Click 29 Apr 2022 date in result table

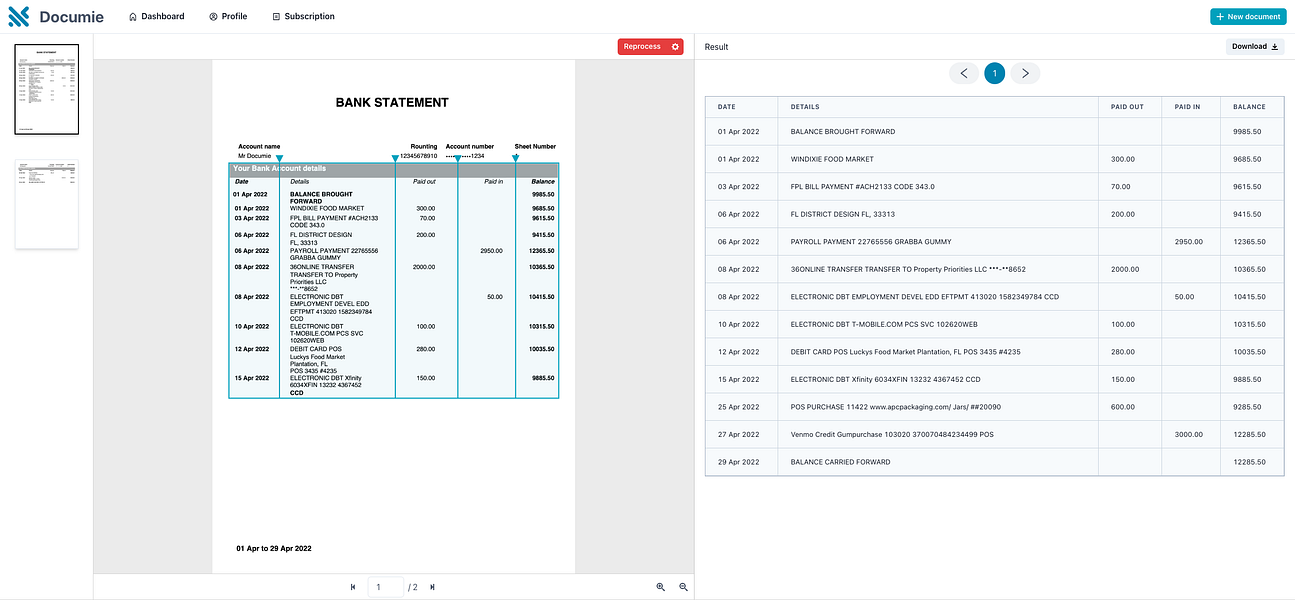738,462
